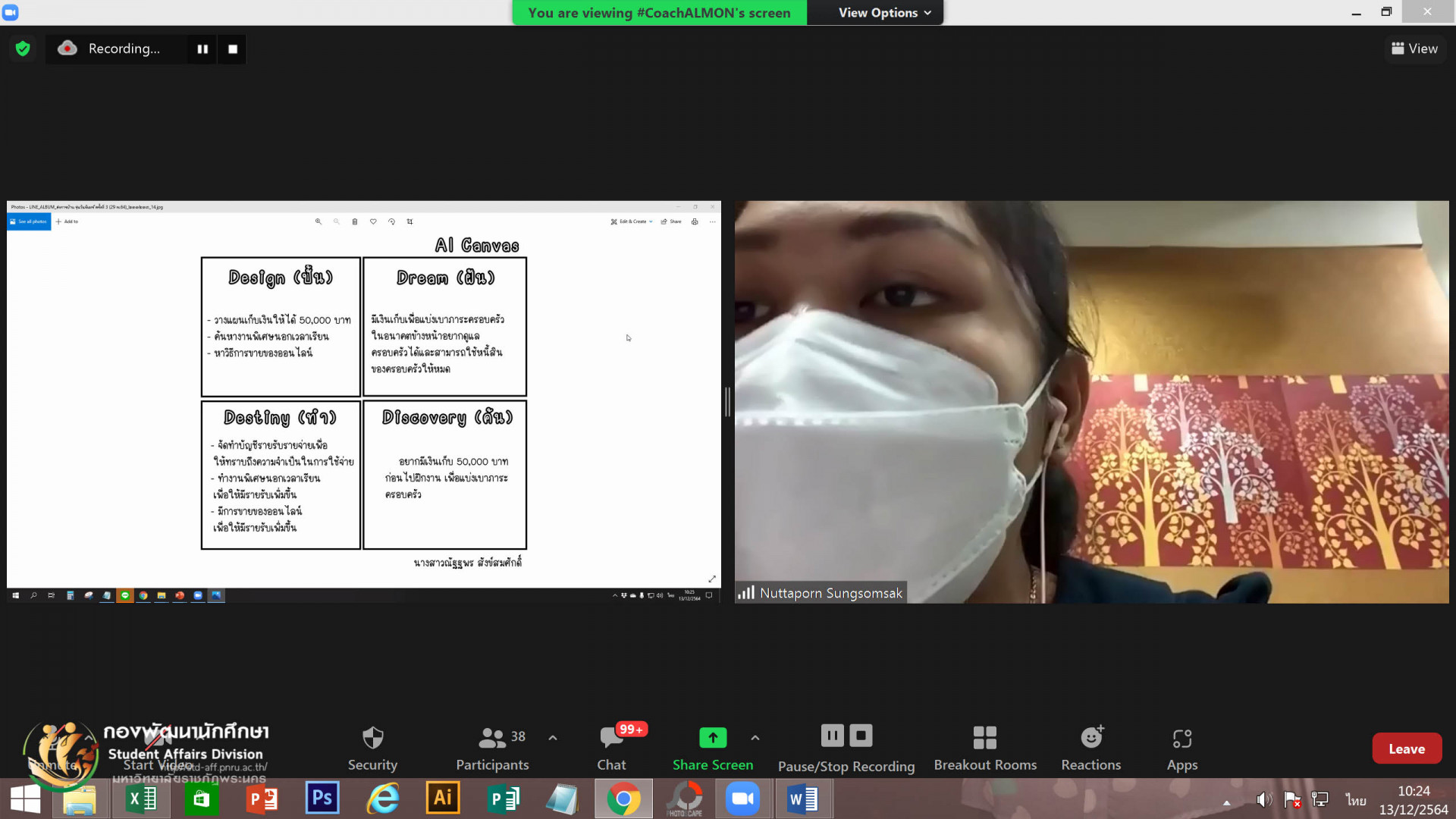Open the Apps panel

point(1181,748)
